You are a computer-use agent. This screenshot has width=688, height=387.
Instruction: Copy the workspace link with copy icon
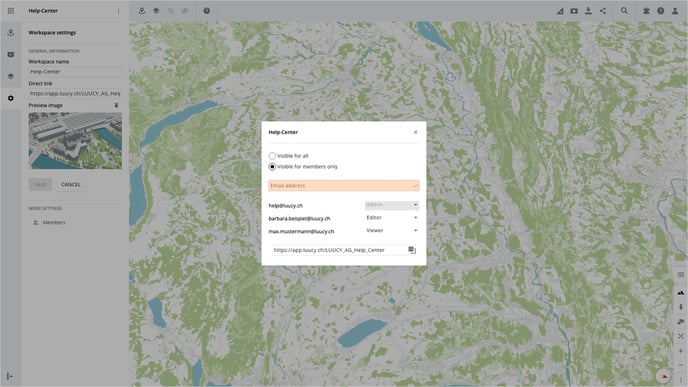tap(412, 250)
